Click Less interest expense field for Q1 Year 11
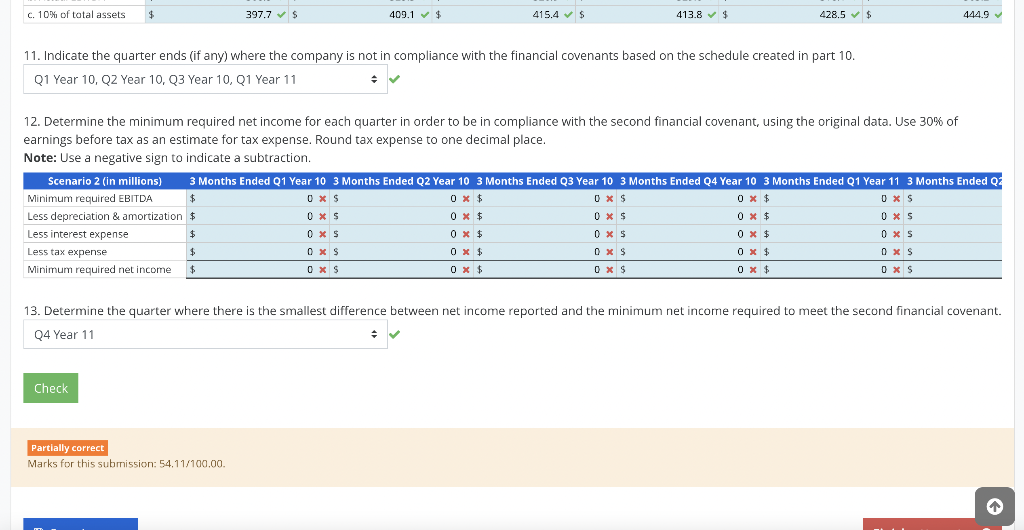Screen dimensions: 1024x530 click(x=831, y=234)
